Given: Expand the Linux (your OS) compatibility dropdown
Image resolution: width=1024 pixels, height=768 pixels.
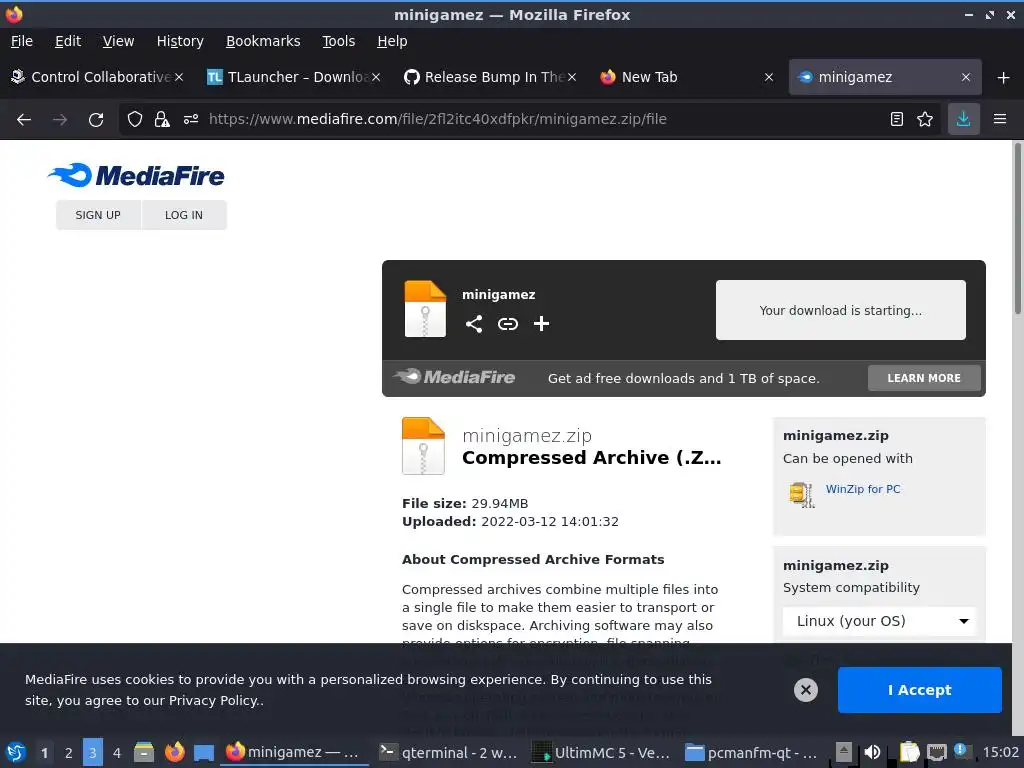Looking at the screenshot, I should pos(879,621).
